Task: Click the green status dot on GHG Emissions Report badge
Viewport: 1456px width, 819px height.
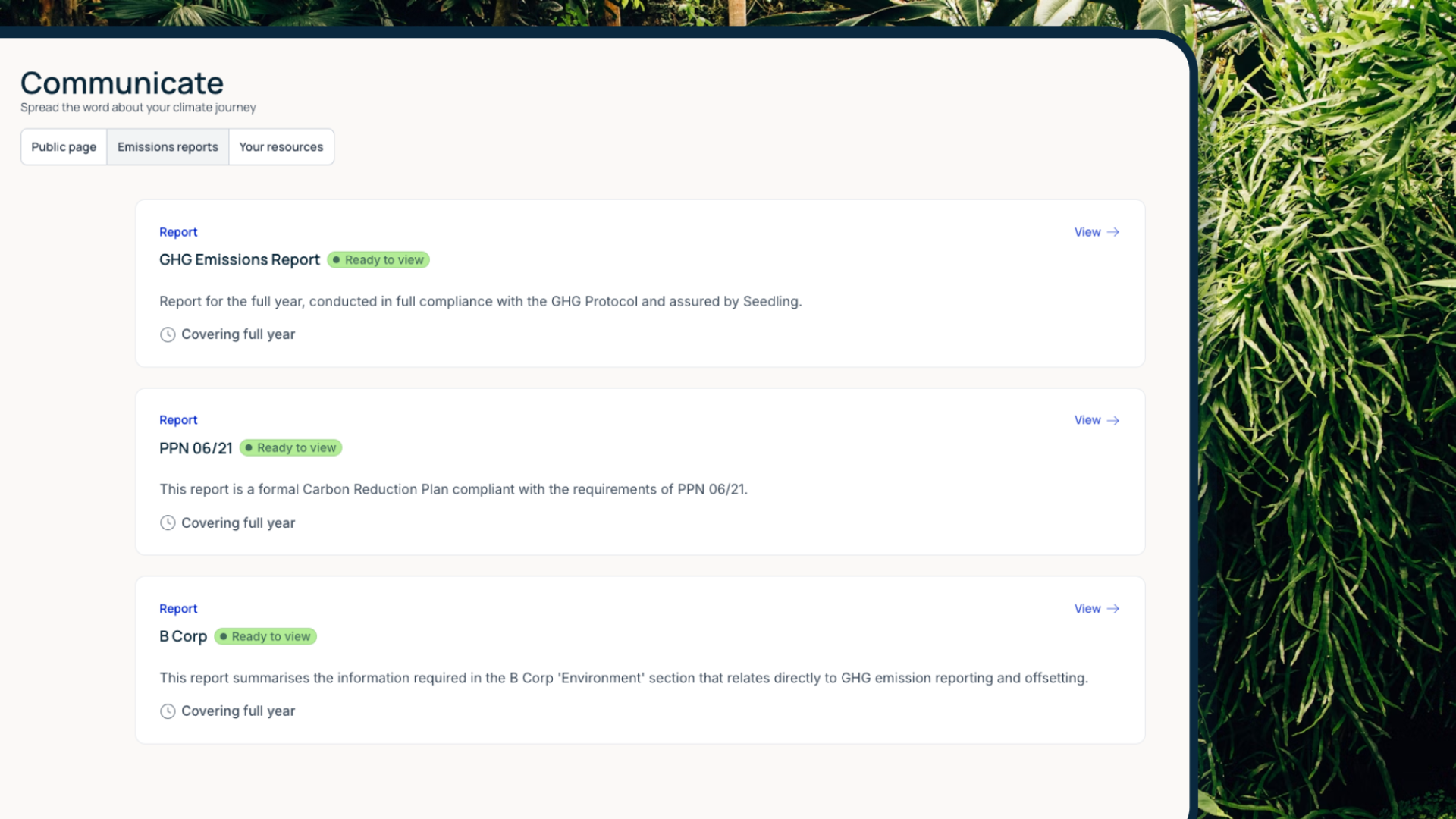Action: 337,260
